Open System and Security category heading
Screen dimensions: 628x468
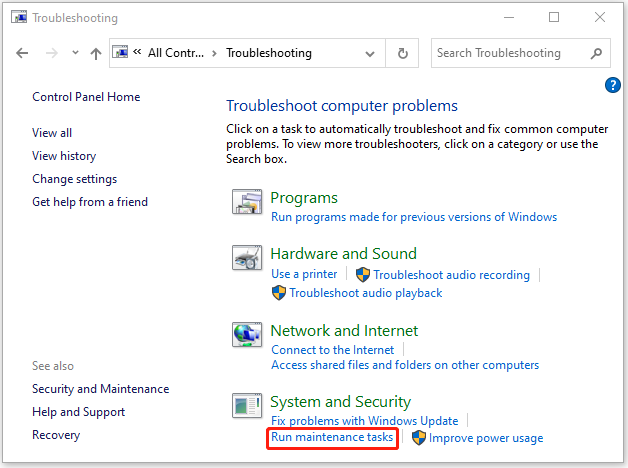coord(340,402)
